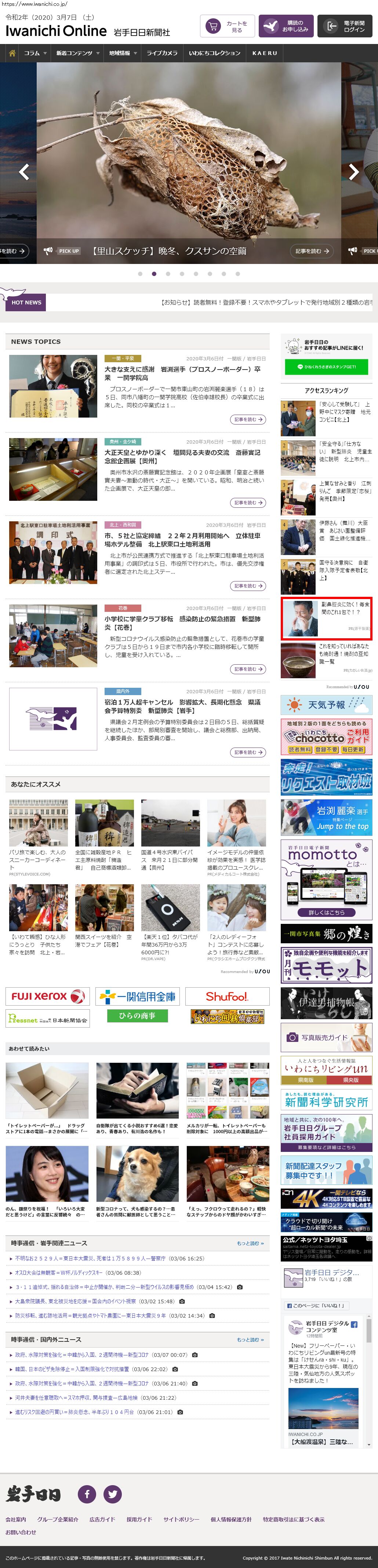Screen dimensions: 378x1568
Task: Go to previous slide with left arrow
Action: tap(24, 172)
